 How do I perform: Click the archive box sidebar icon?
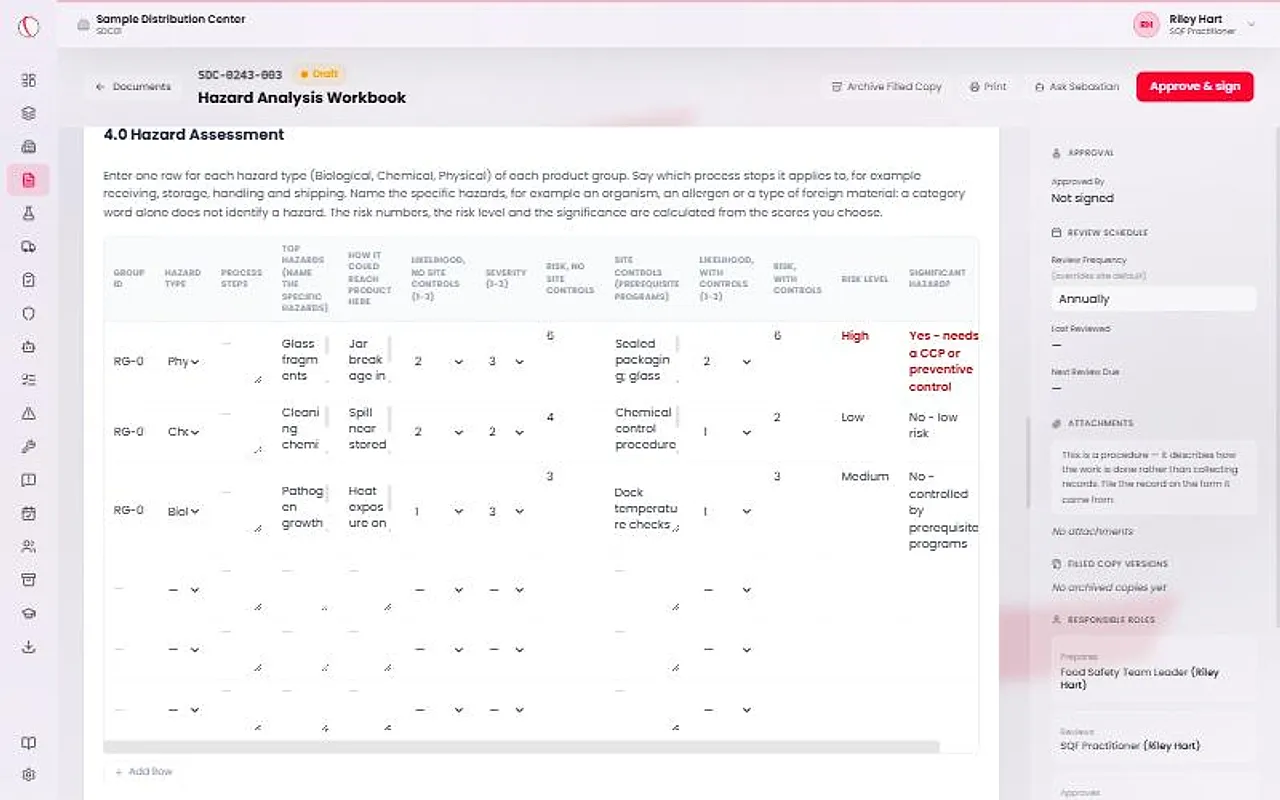28,580
